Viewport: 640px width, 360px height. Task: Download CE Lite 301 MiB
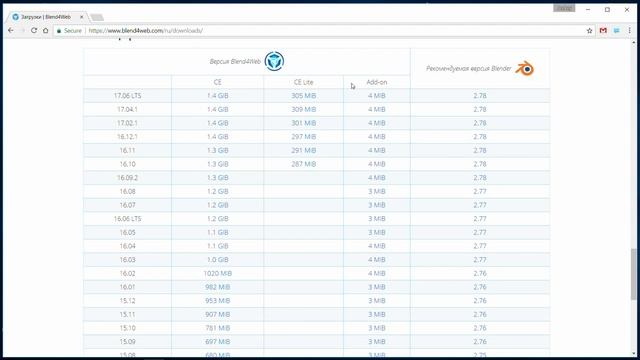point(304,123)
